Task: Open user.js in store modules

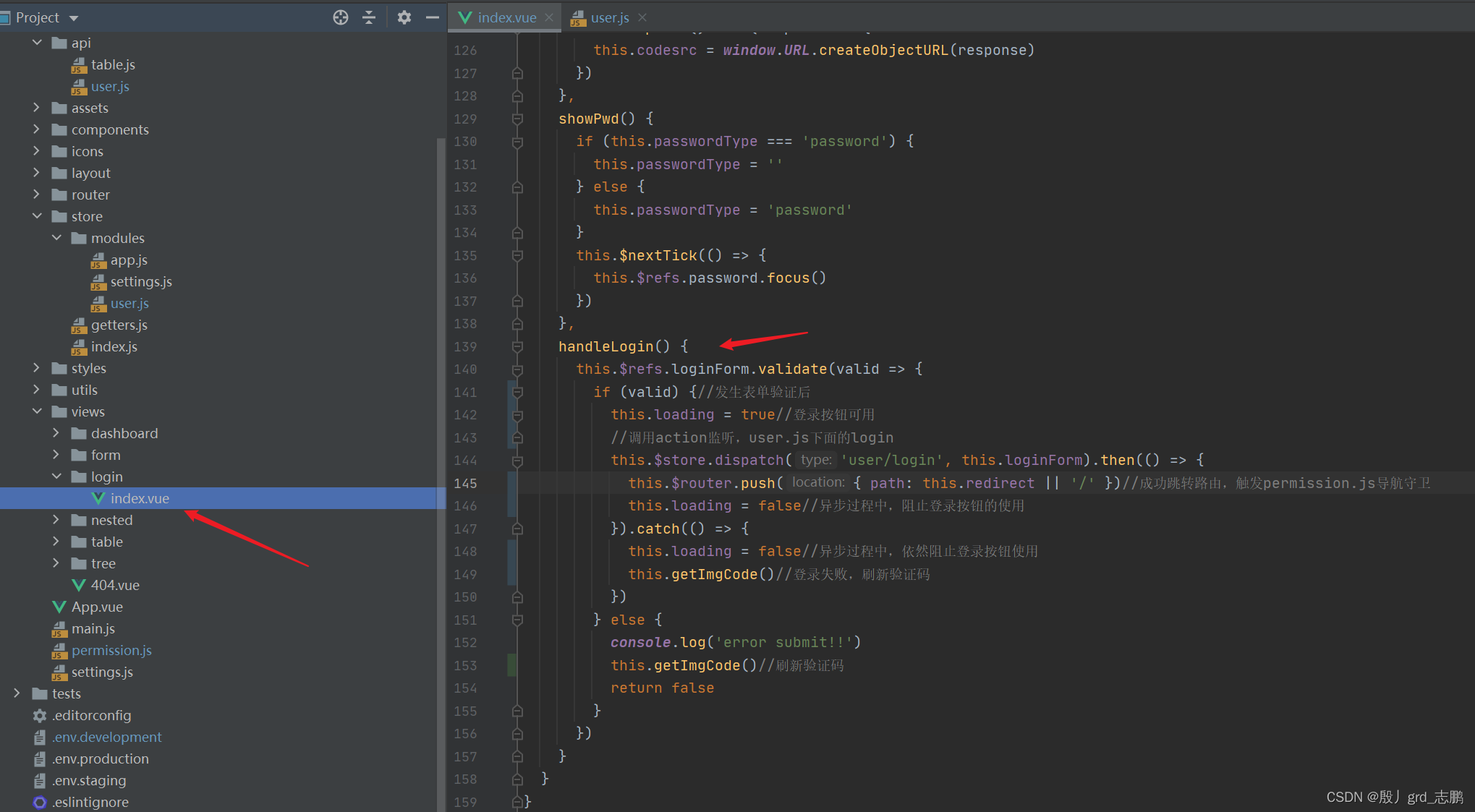Action: (x=129, y=303)
